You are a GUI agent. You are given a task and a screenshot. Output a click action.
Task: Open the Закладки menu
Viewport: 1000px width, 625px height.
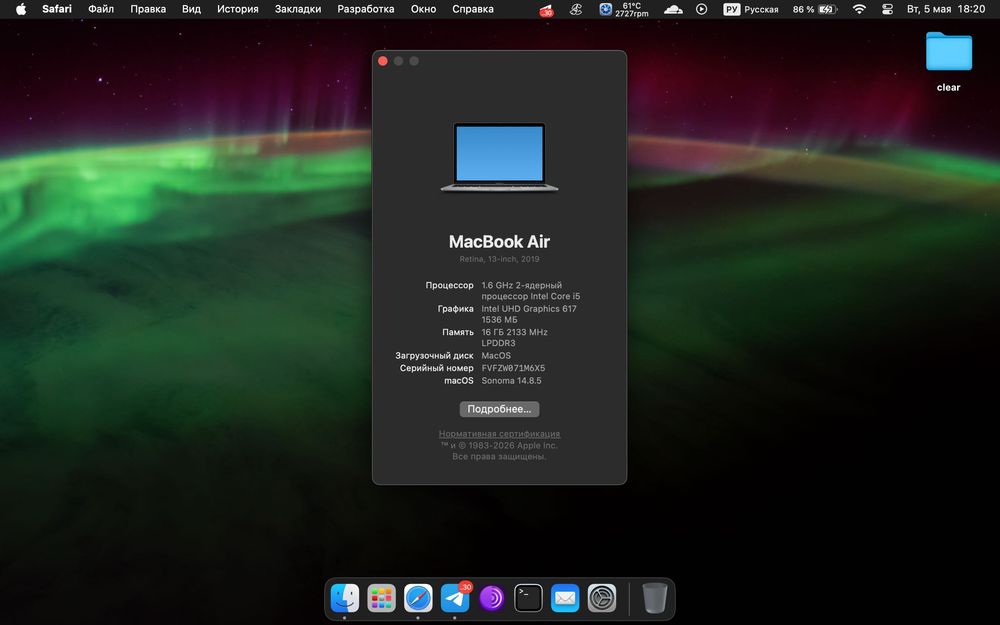(298, 9)
